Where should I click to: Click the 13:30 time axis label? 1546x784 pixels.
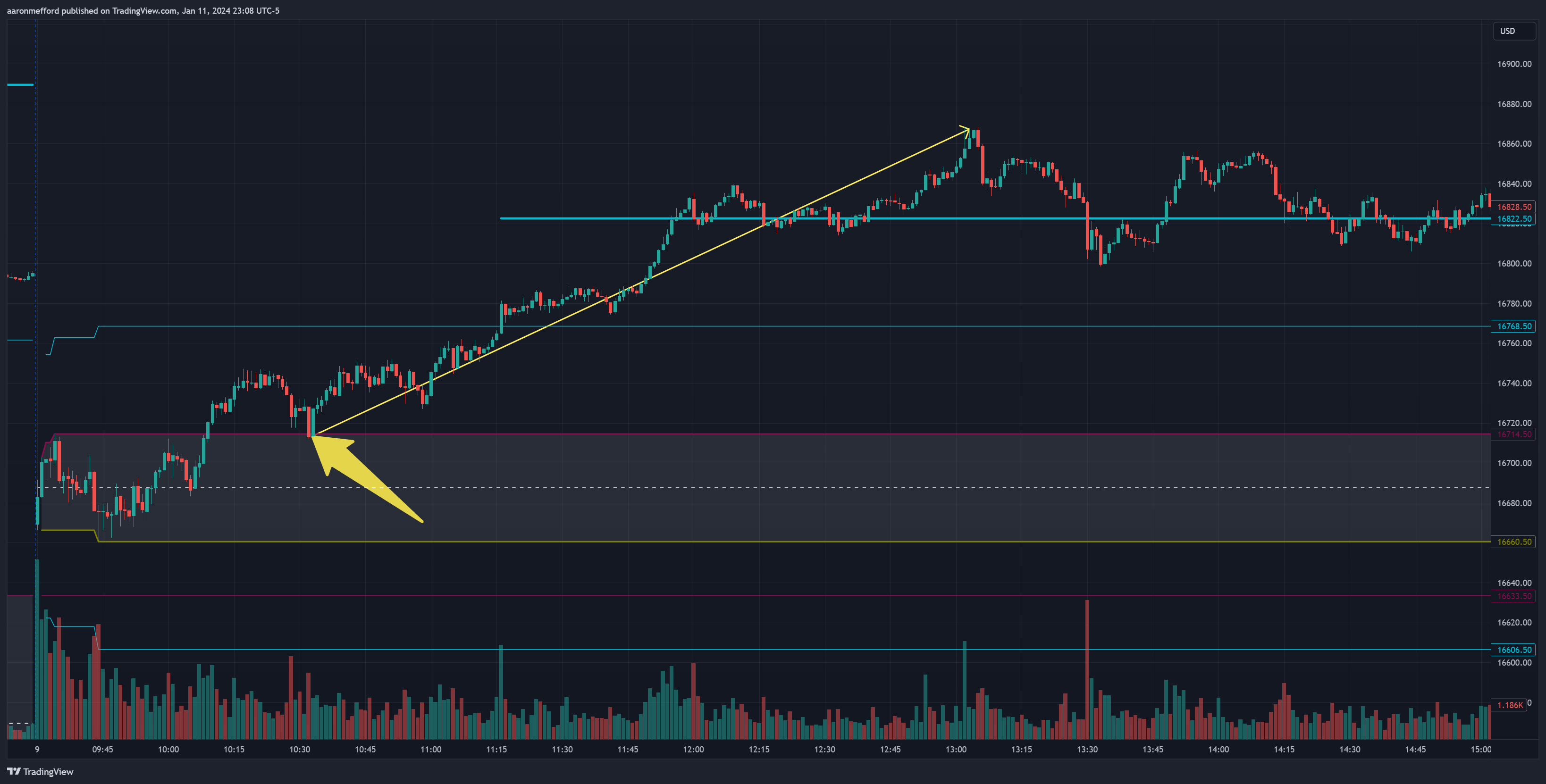click(1087, 749)
